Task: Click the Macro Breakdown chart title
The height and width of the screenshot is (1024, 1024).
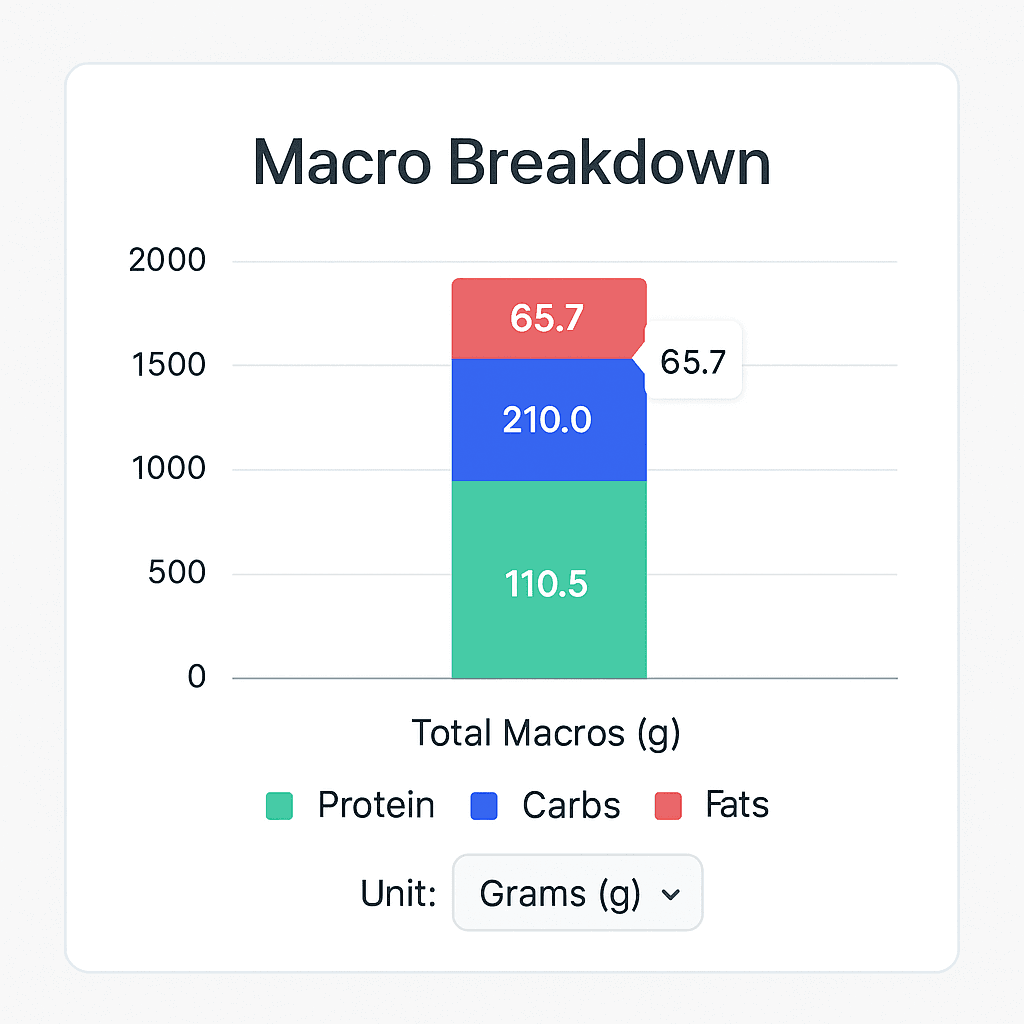Action: tap(512, 163)
